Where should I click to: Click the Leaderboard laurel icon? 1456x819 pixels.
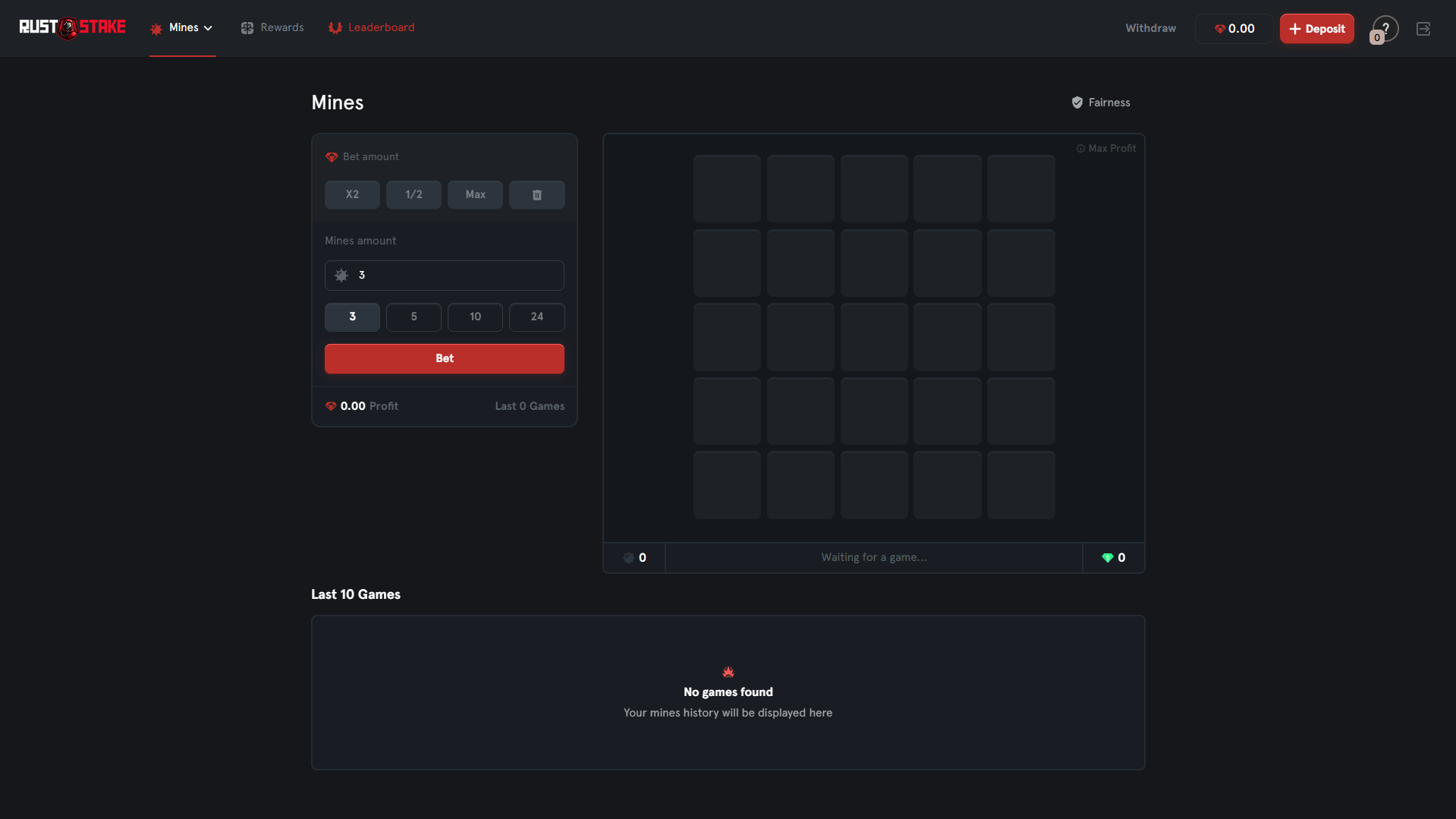point(335,28)
